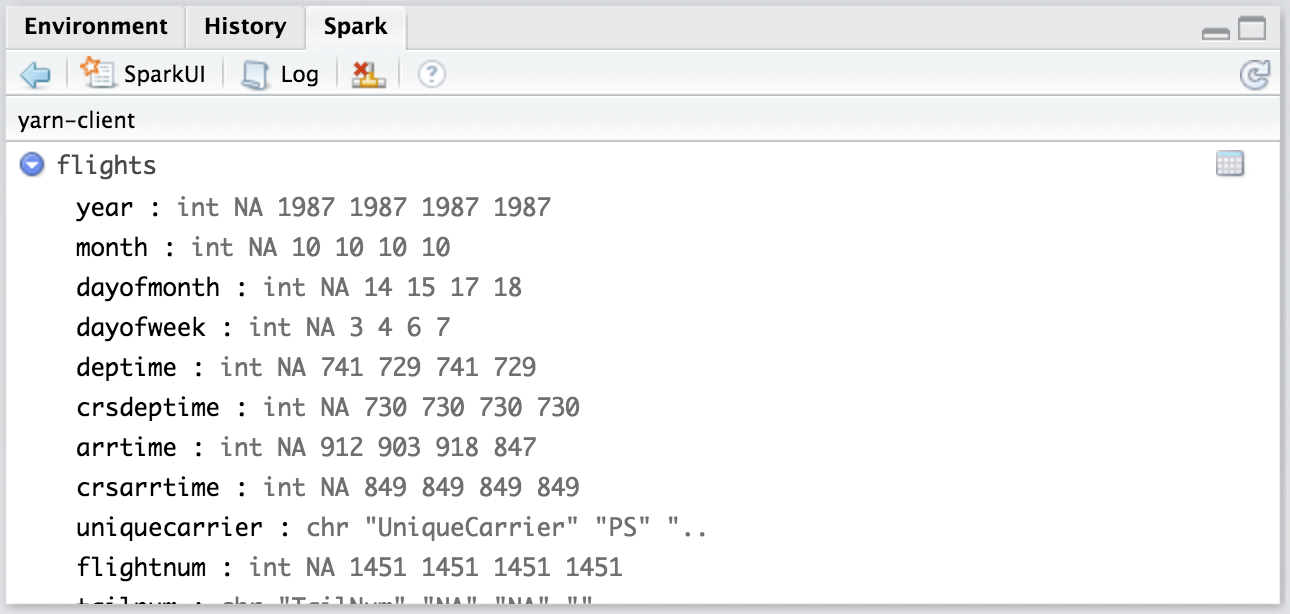Viewport: 1290px width, 614px height.
Task: Open the Spark Log
Action: tap(281, 75)
